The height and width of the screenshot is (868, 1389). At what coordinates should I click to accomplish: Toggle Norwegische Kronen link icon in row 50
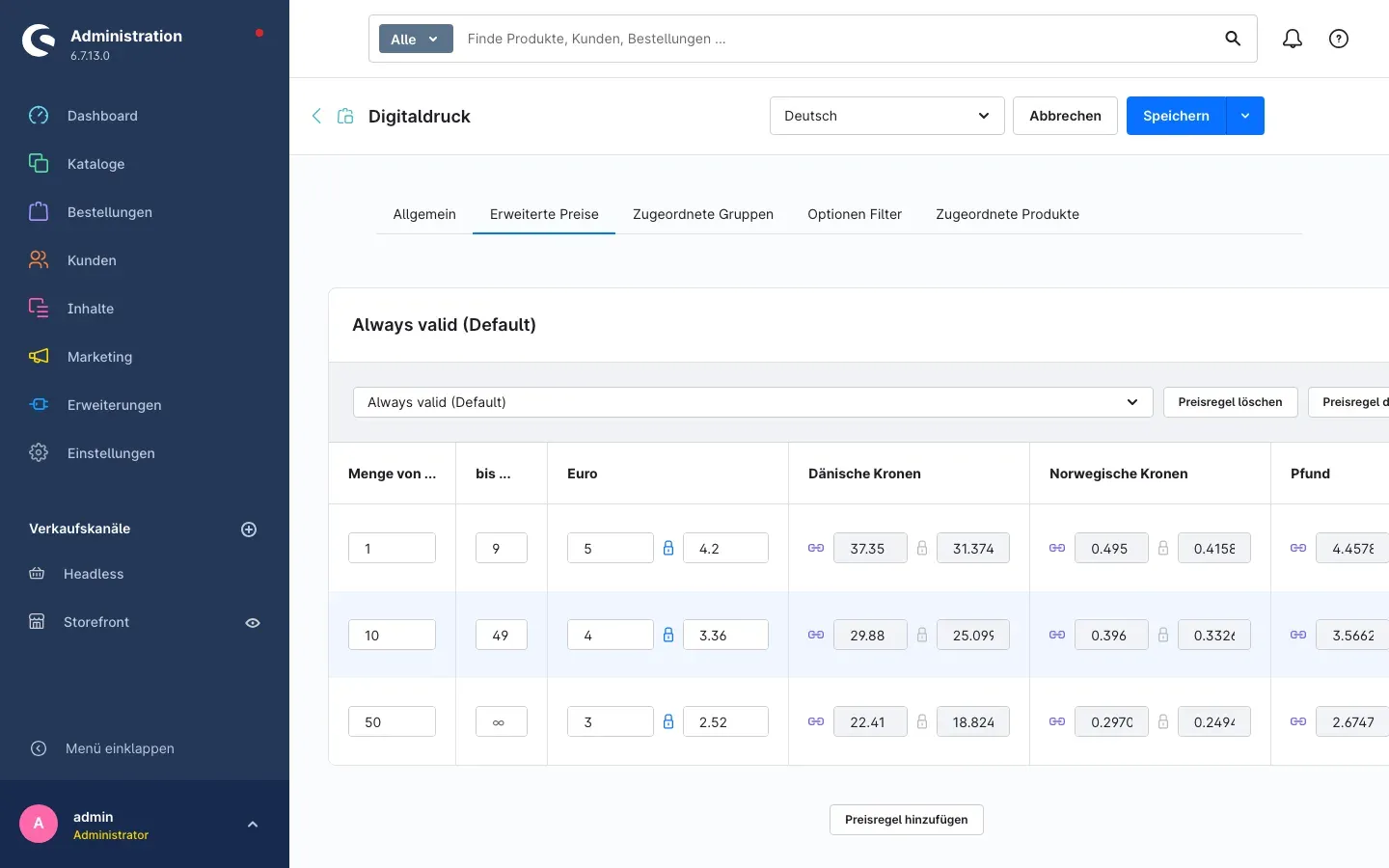(1057, 721)
